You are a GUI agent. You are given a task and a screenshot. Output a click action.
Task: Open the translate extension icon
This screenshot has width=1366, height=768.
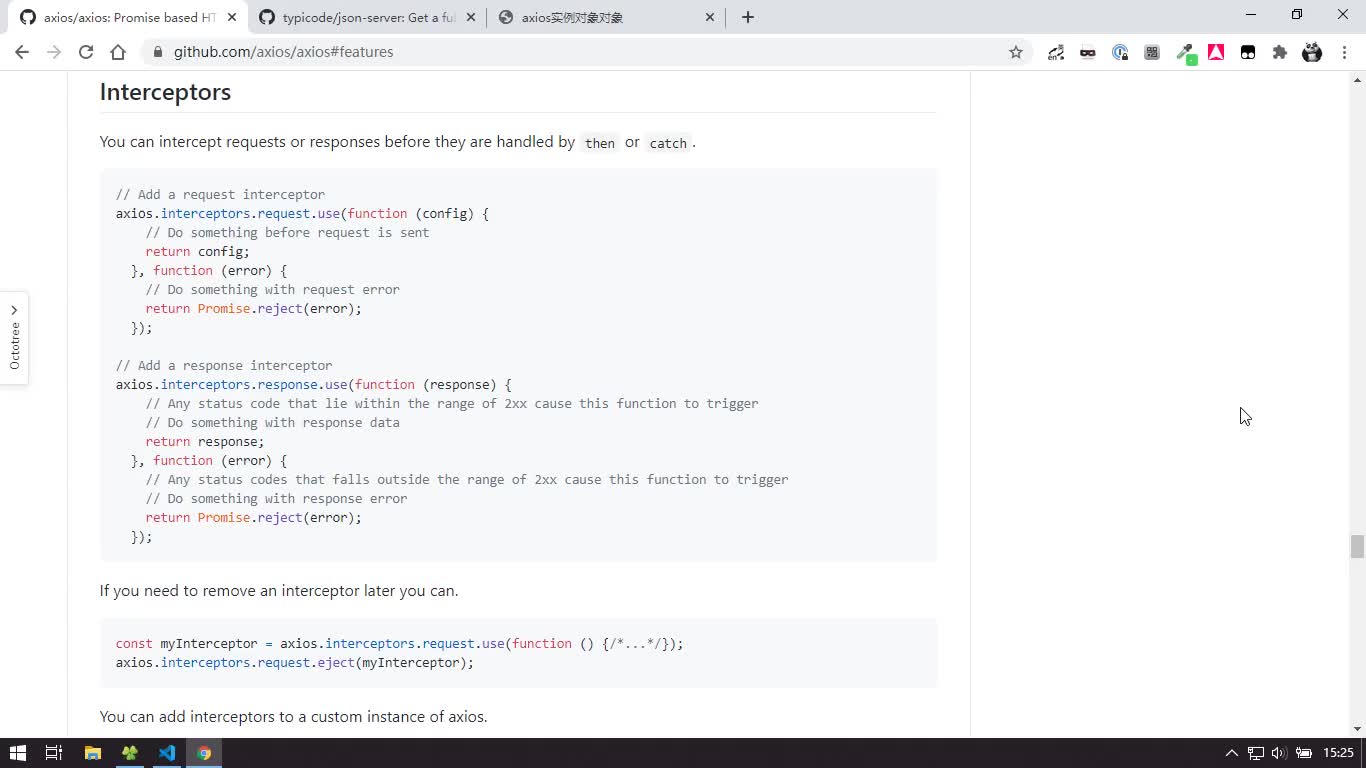(x=1056, y=52)
